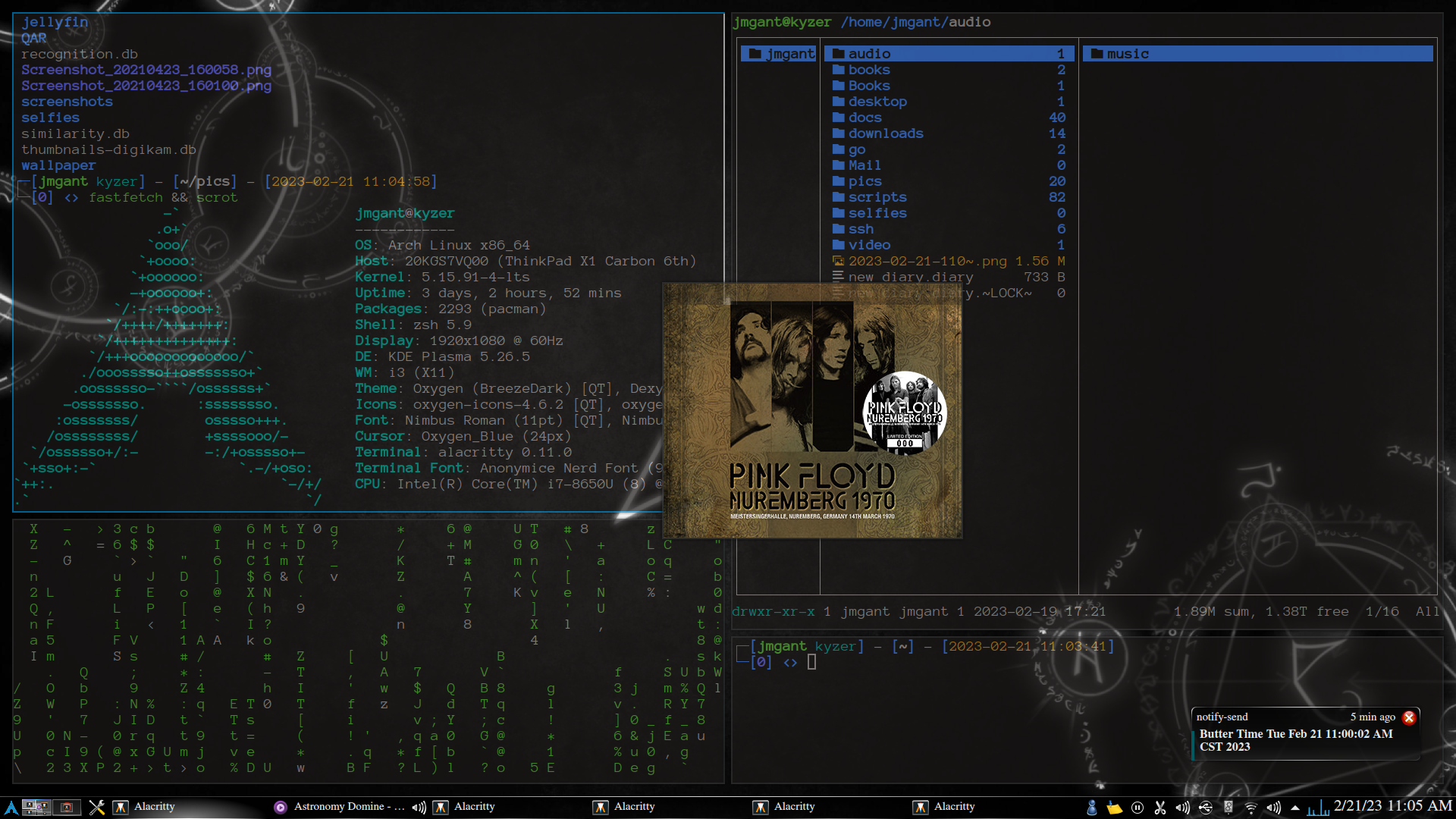Image resolution: width=1456 pixels, height=819 pixels.
Task: Click the tools wrench icon on the taskbar
Action: click(97, 807)
